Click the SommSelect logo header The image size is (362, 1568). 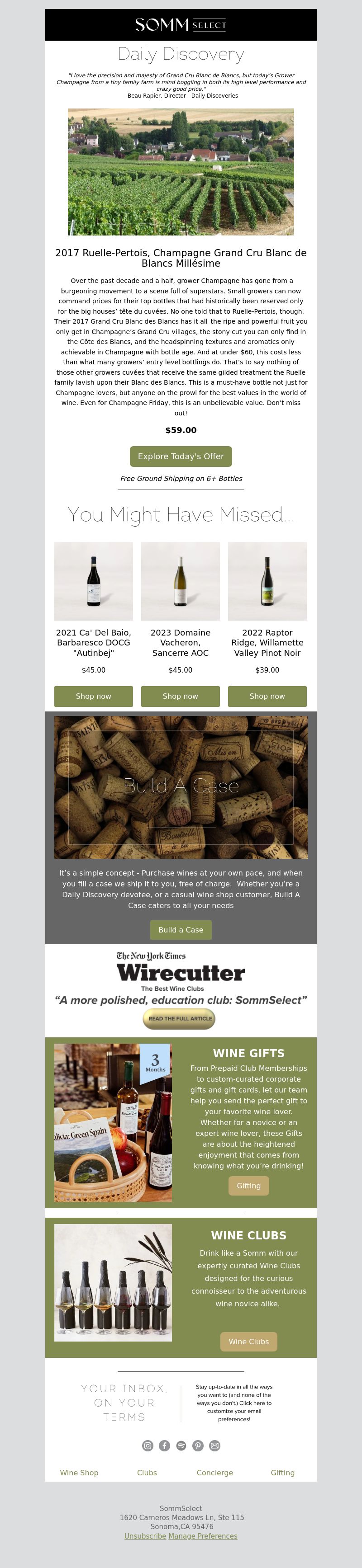coord(181,25)
